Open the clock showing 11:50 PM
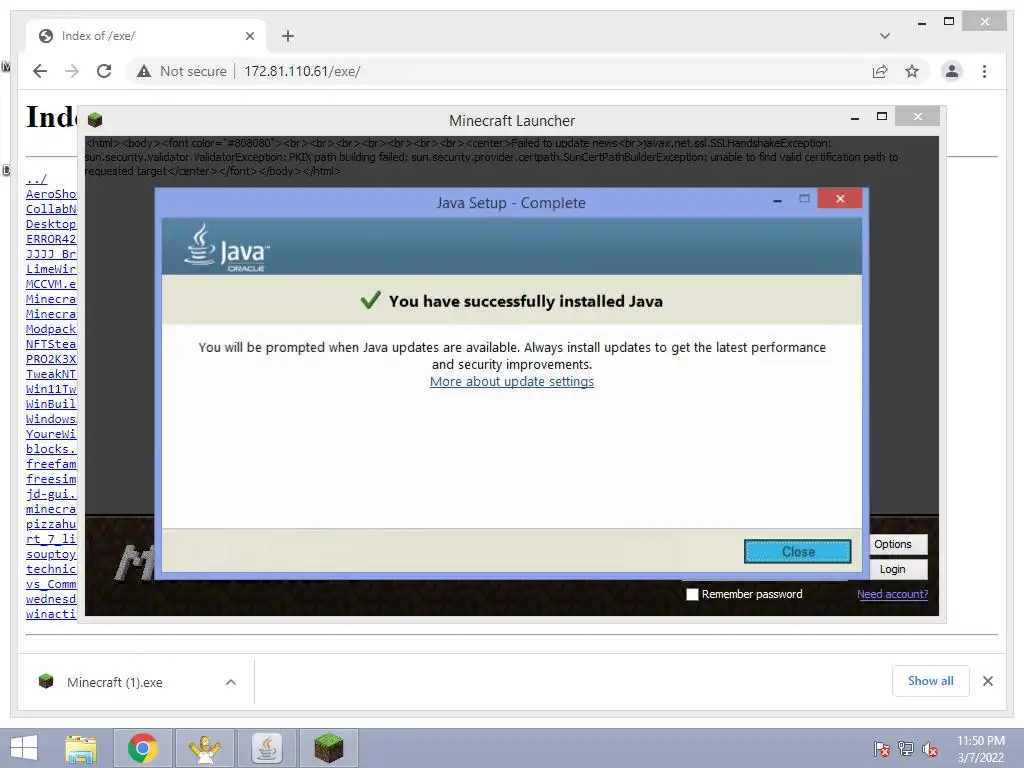Image resolution: width=1024 pixels, height=768 pixels. (980, 749)
